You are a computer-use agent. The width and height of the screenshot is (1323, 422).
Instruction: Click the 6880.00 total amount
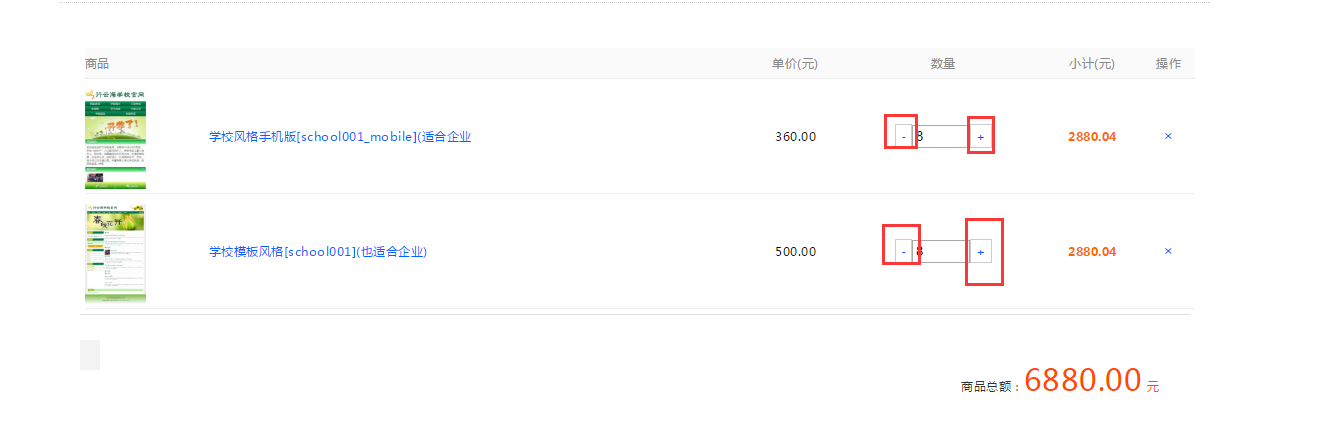click(1082, 380)
